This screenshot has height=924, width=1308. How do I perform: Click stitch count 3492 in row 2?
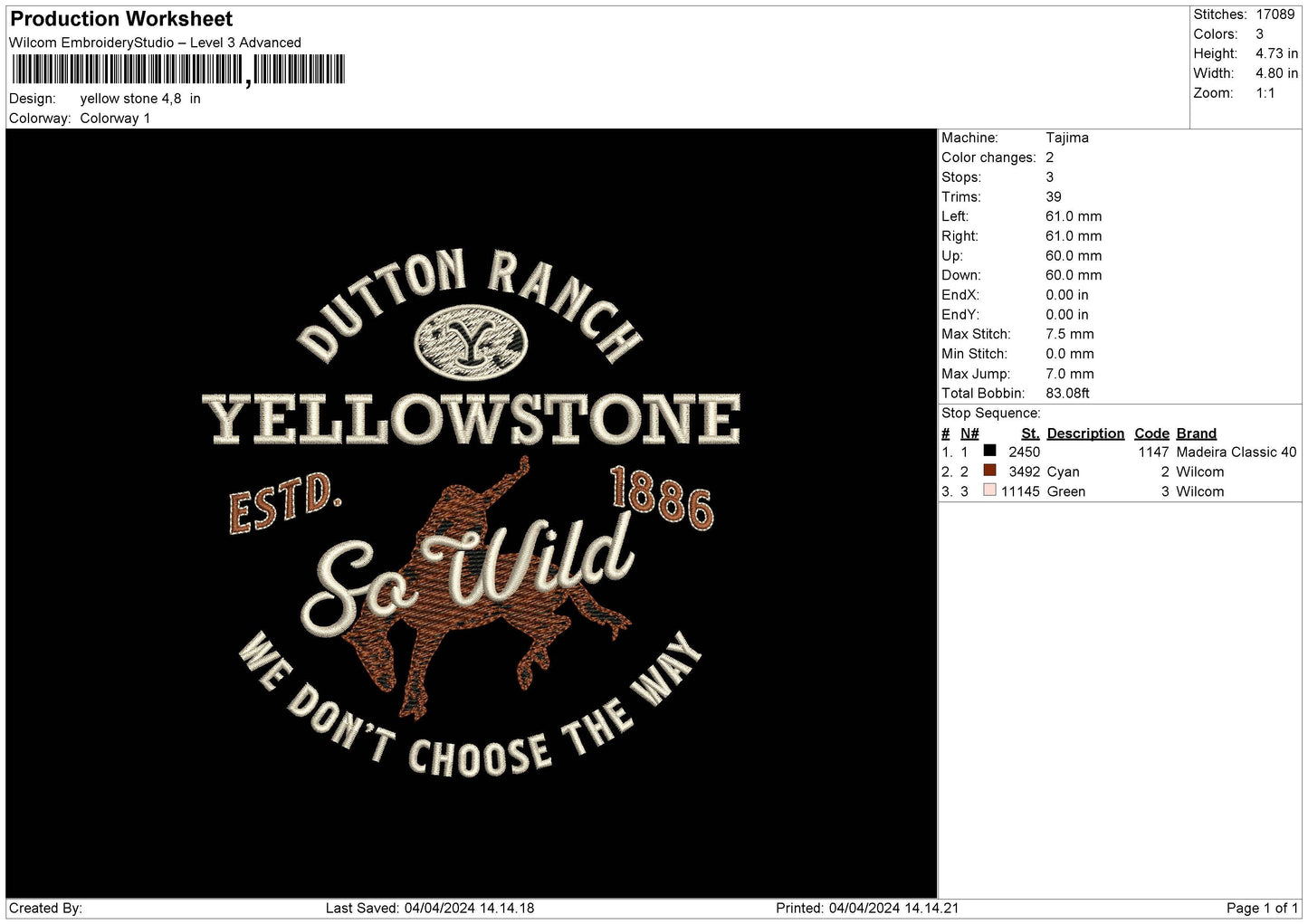(x=1024, y=472)
